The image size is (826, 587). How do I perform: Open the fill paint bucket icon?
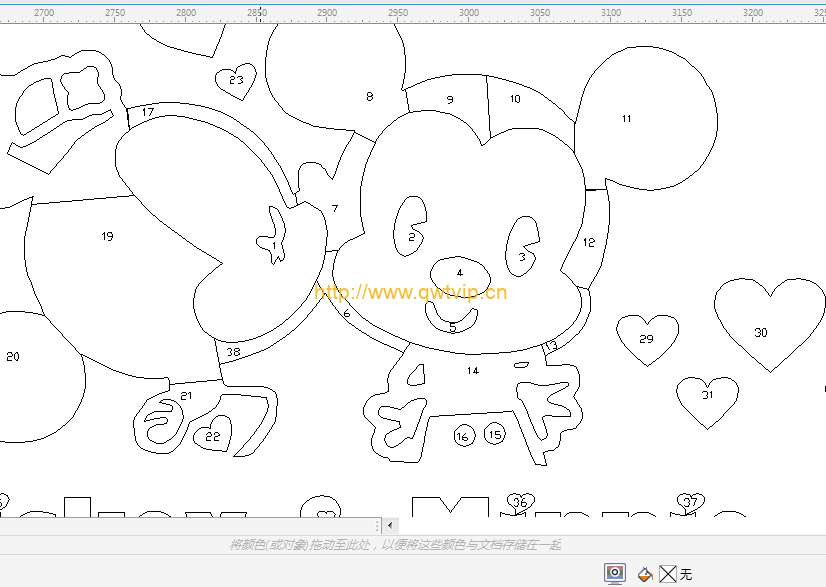pos(645,574)
